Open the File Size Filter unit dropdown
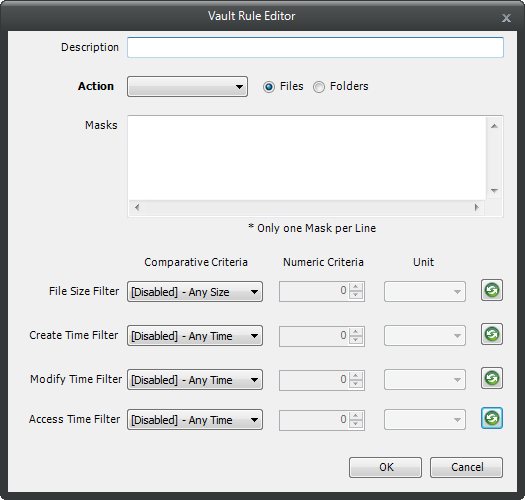The image size is (525, 500). point(425,292)
